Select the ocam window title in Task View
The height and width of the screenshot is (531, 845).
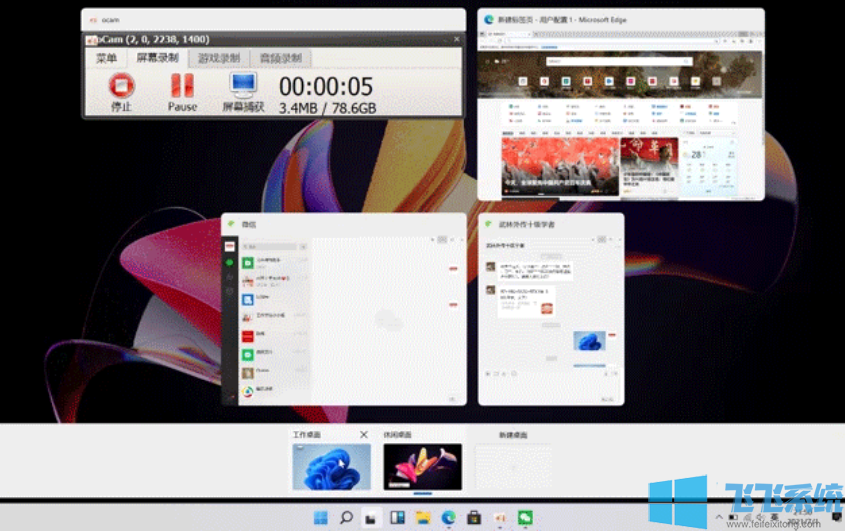110,20
